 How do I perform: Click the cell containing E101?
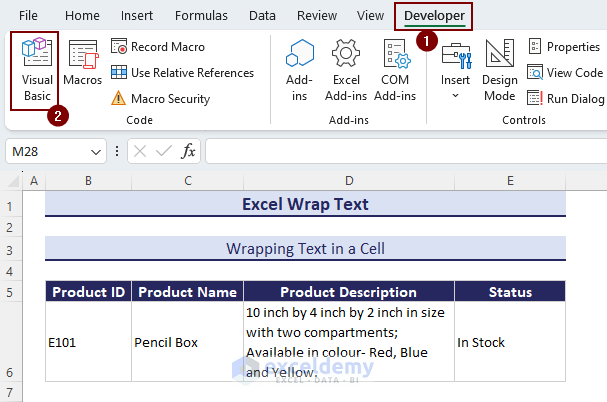pyautogui.click(x=88, y=342)
